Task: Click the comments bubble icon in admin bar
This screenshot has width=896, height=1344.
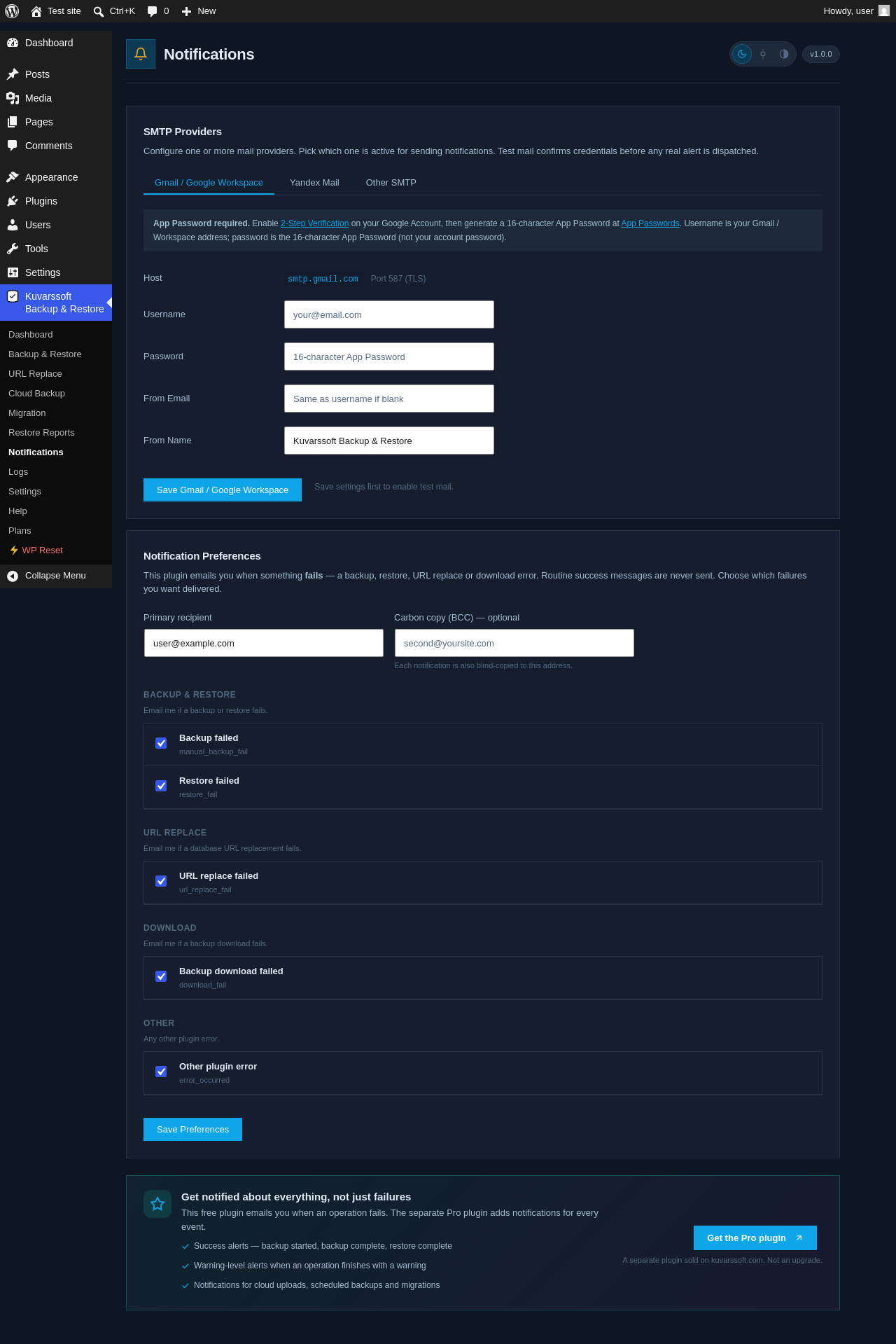Action: (153, 11)
